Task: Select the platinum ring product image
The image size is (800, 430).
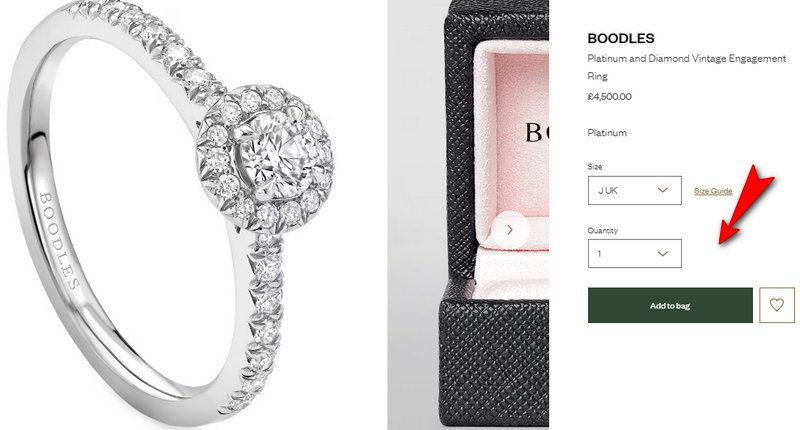Action: coord(173,215)
